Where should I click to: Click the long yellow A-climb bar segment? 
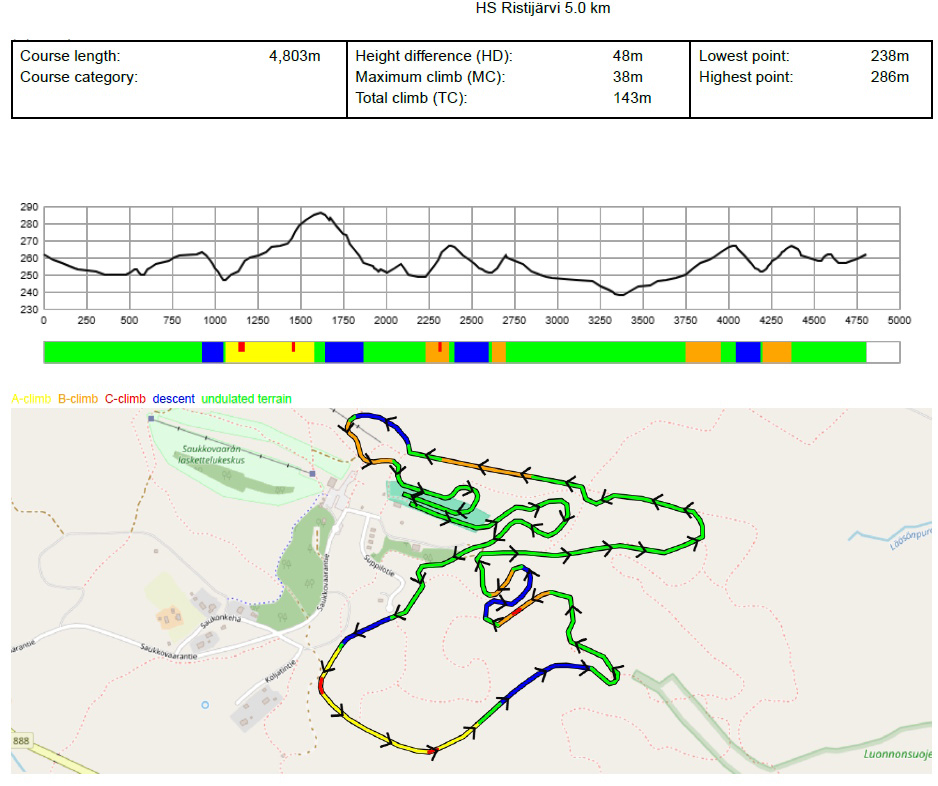(270, 353)
